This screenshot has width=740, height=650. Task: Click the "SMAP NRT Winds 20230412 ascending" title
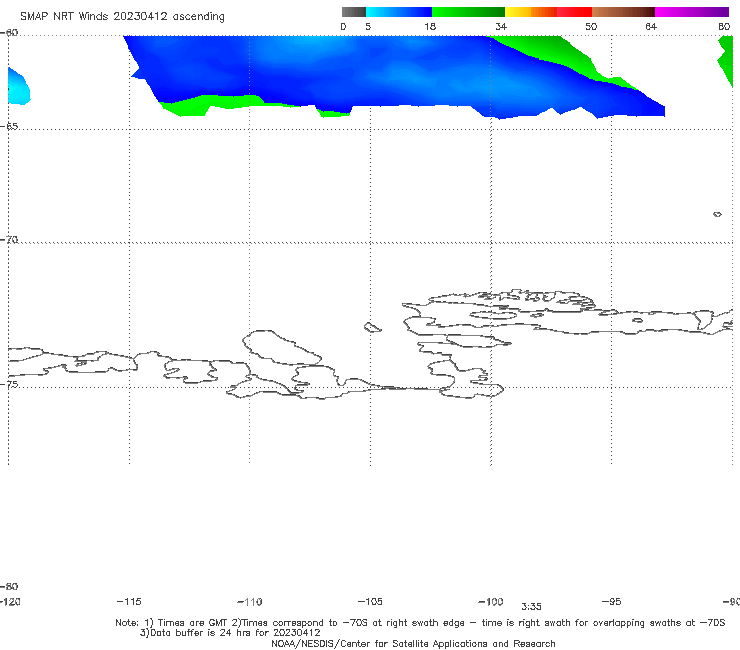click(122, 17)
